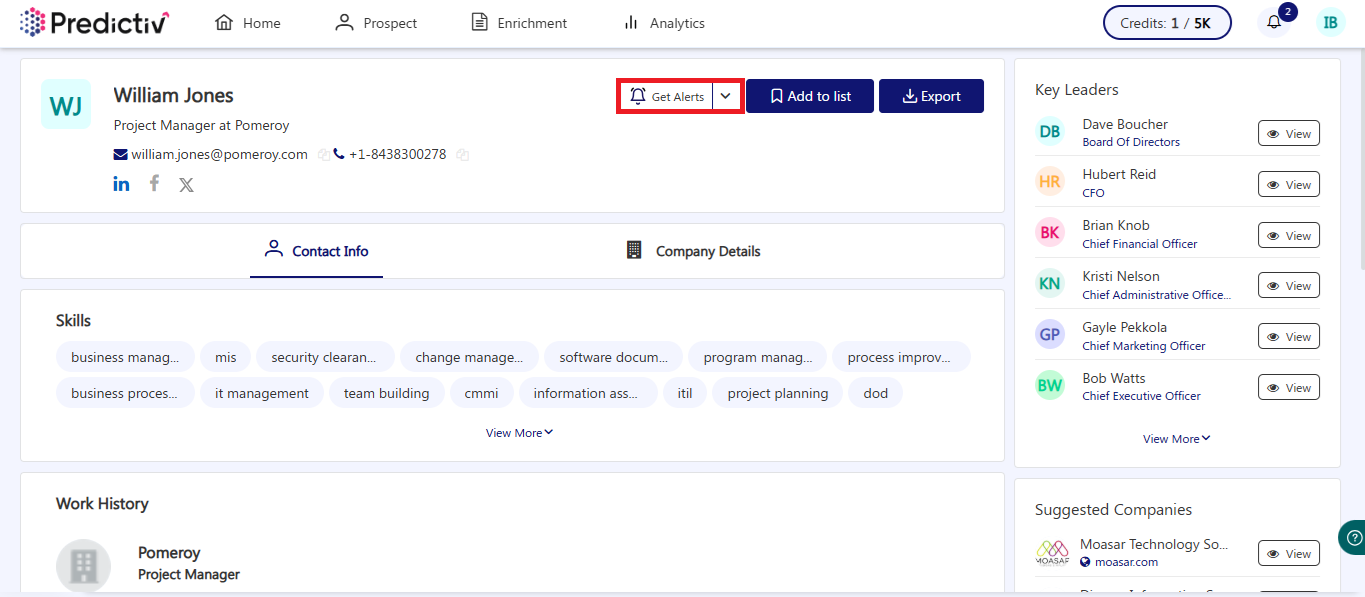View Gayle Pekkola's profile
Viewport: 1365px width, 597px height.
click(1288, 337)
